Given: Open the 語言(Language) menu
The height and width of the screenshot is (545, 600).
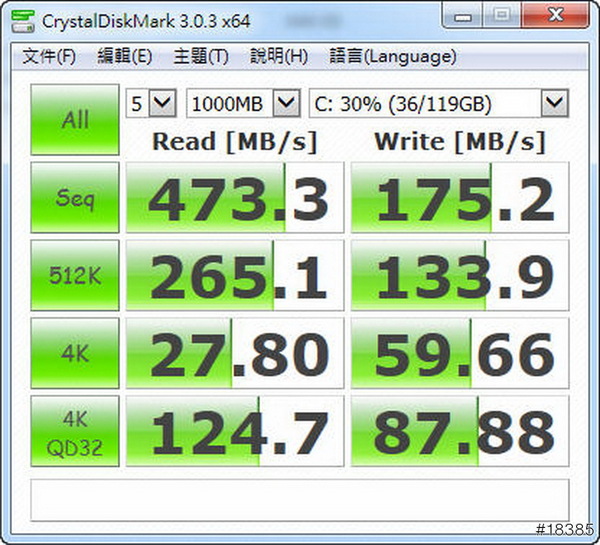Looking at the screenshot, I should [393, 57].
